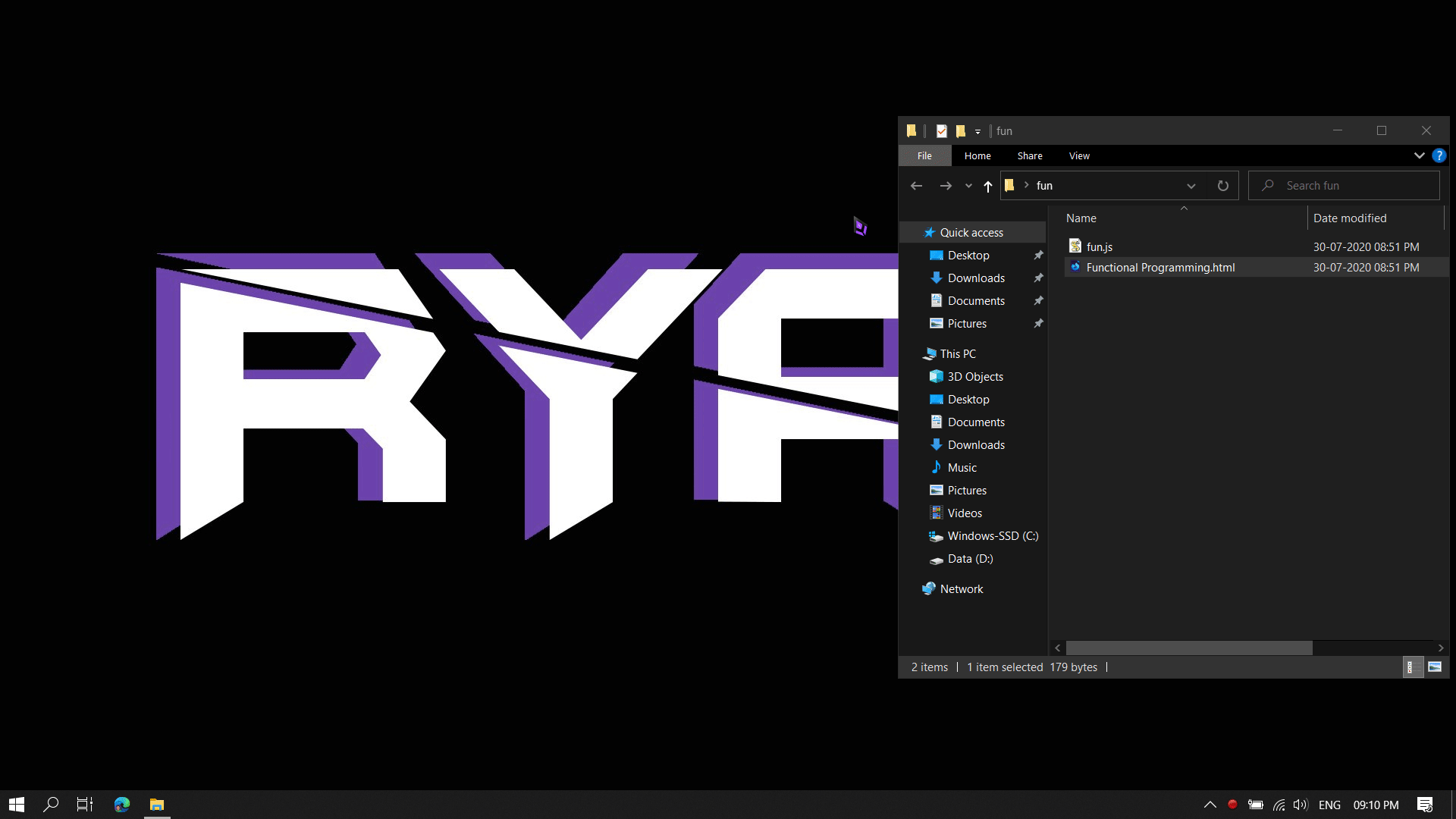This screenshot has height=819, width=1456.
Task: Launch Microsoft Edge from taskbar
Action: [122, 805]
